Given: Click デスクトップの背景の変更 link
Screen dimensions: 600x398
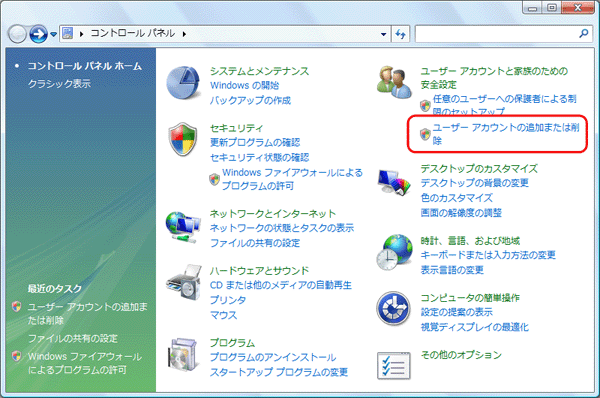Looking at the screenshot, I should [x=474, y=183].
